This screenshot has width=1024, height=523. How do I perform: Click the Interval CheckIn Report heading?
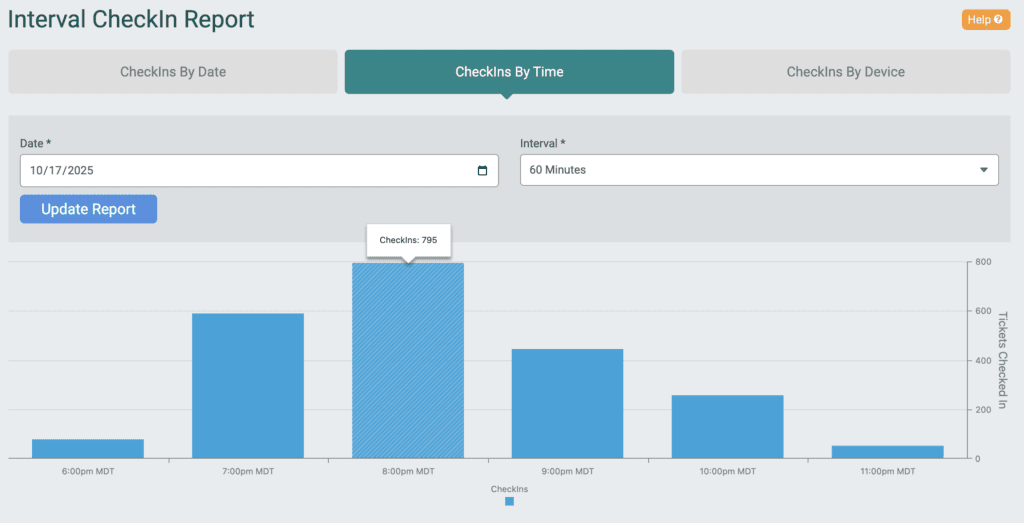[131, 19]
